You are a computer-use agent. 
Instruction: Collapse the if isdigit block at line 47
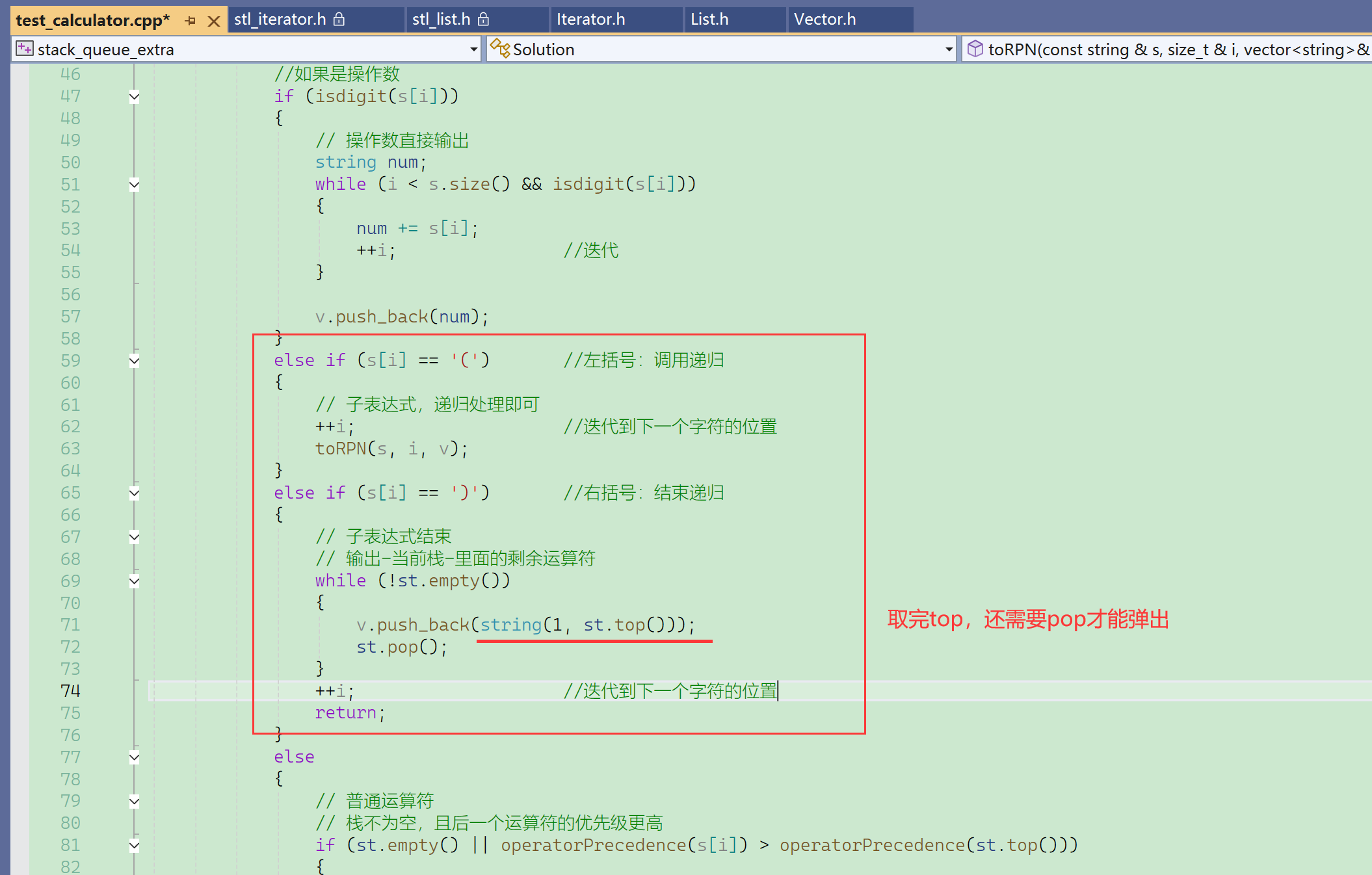[x=135, y=97]
